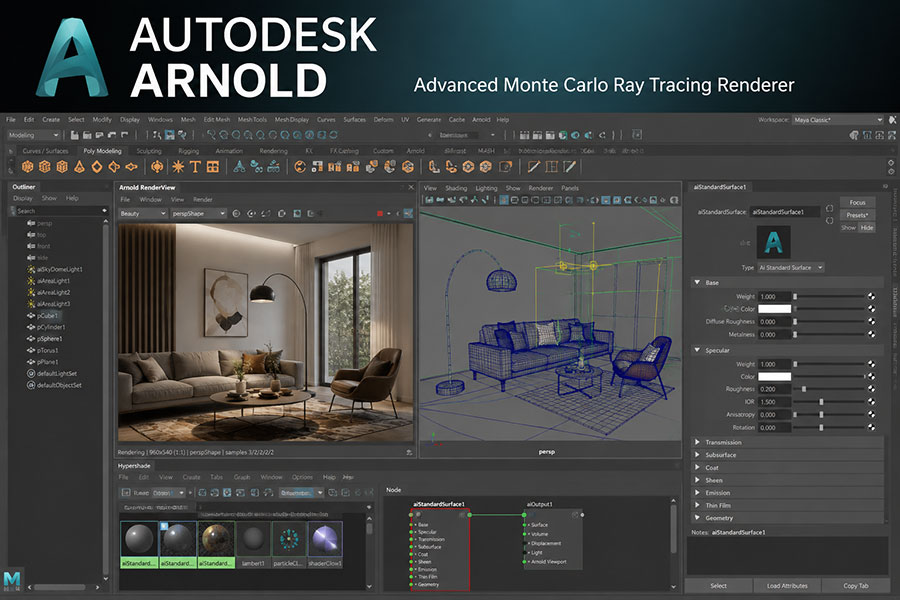Toggle highlighted wireframe viewport button
This screenshot has width=900, height=600.
click(503, 200)
